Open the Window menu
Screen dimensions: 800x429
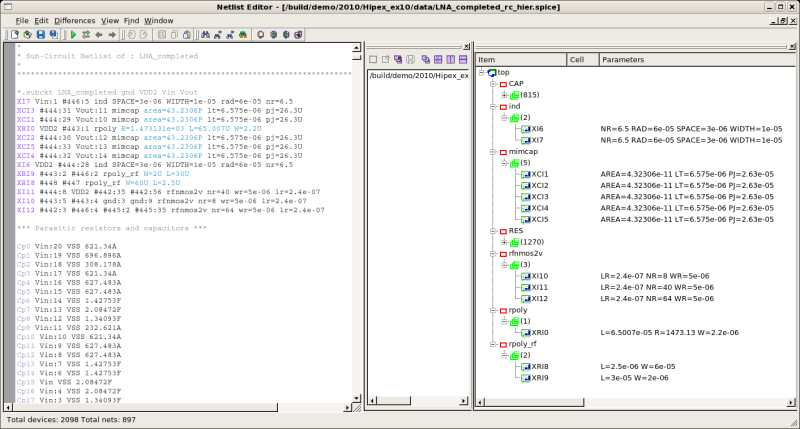(x=158, y=20)
